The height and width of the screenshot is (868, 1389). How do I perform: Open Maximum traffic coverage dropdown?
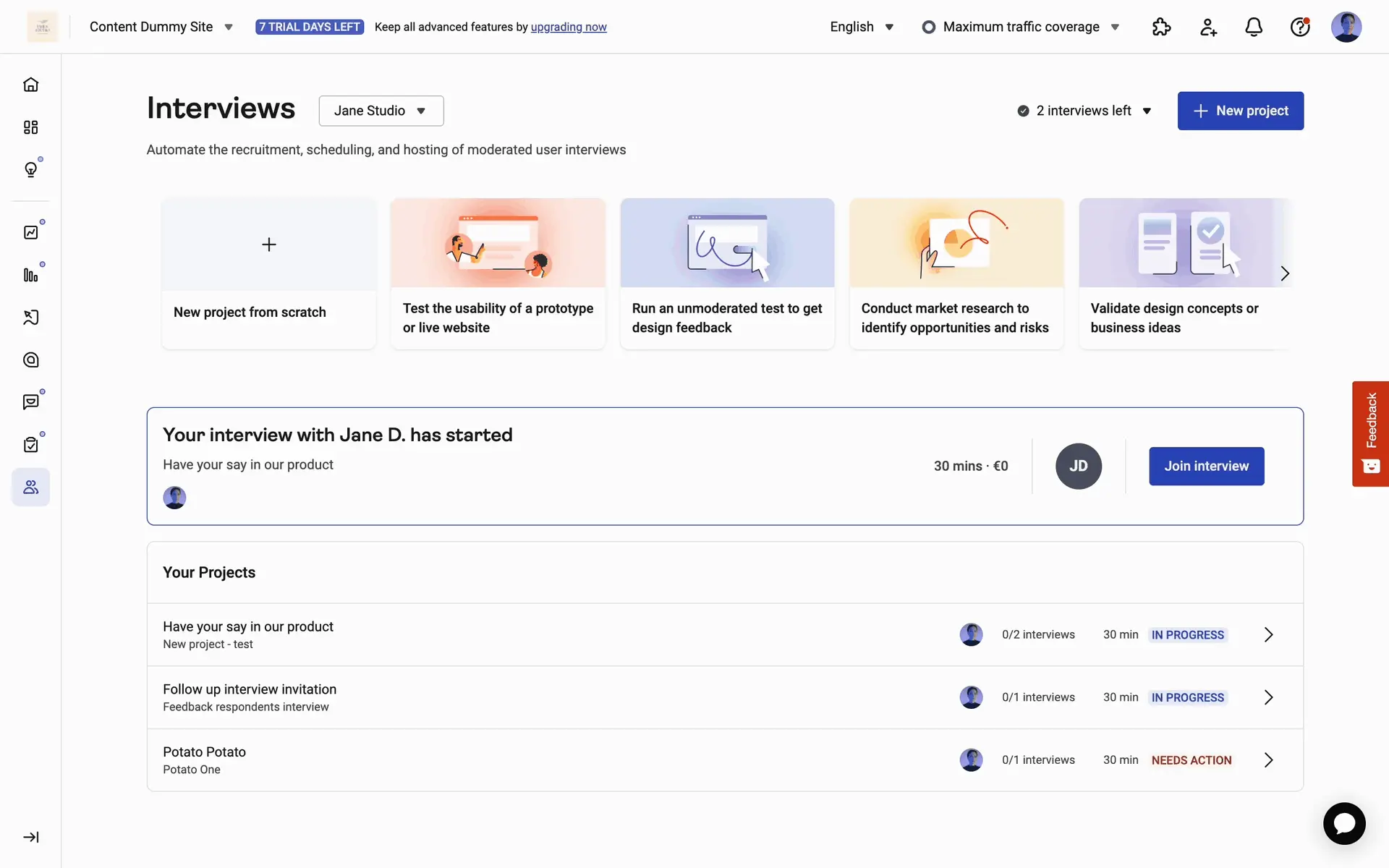pos(1021,27)
